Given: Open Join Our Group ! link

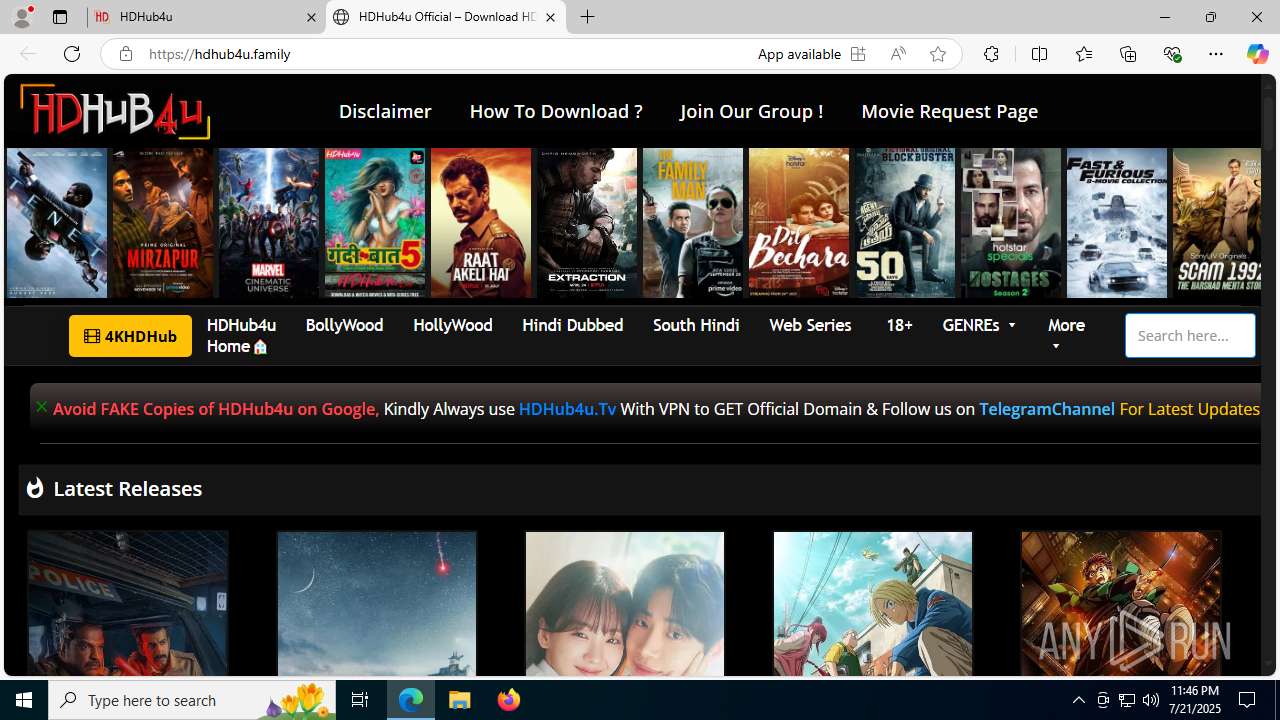Looking at the screenshot, I should pyautogui.click(x=752, y=111).
